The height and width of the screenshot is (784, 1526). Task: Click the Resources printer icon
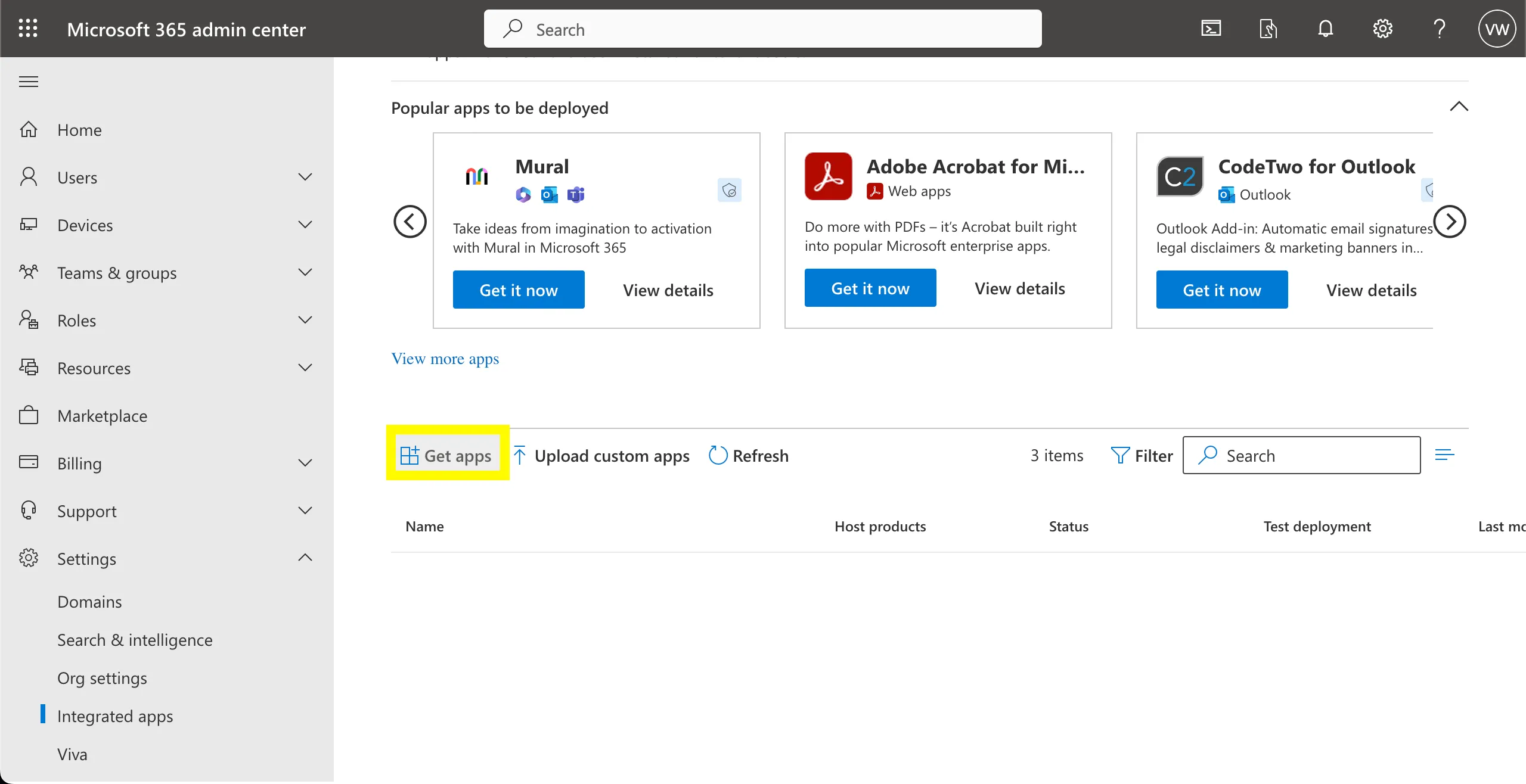[29, 368]
